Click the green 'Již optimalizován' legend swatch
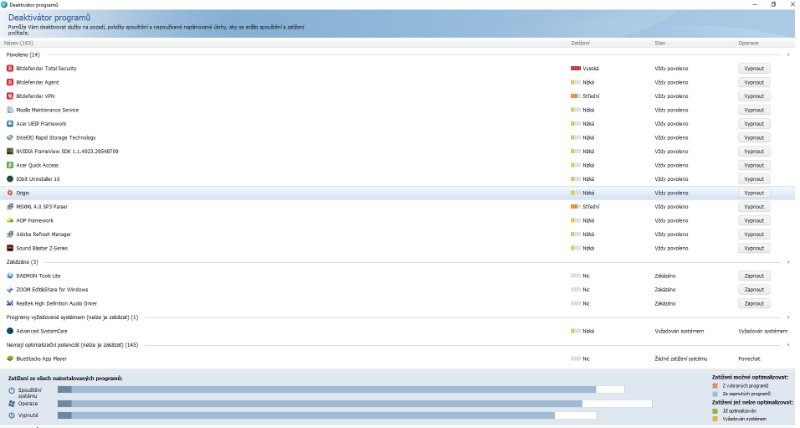This screenshot has height=428, width=800. coord(715,411)
